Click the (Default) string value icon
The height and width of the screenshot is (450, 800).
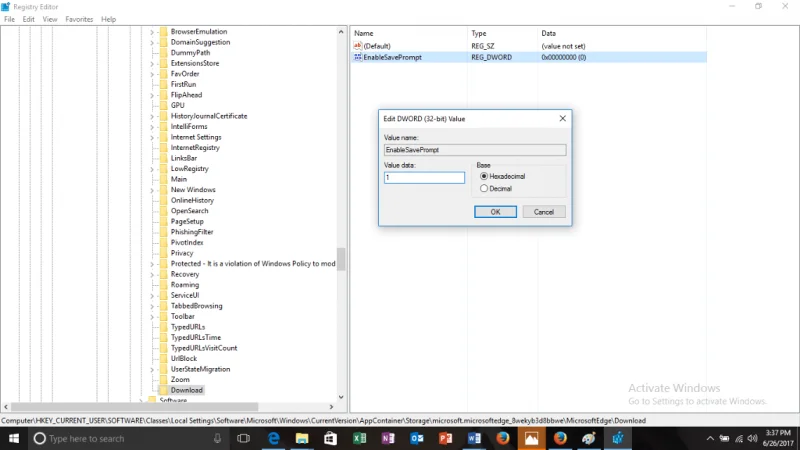[358, 46]
